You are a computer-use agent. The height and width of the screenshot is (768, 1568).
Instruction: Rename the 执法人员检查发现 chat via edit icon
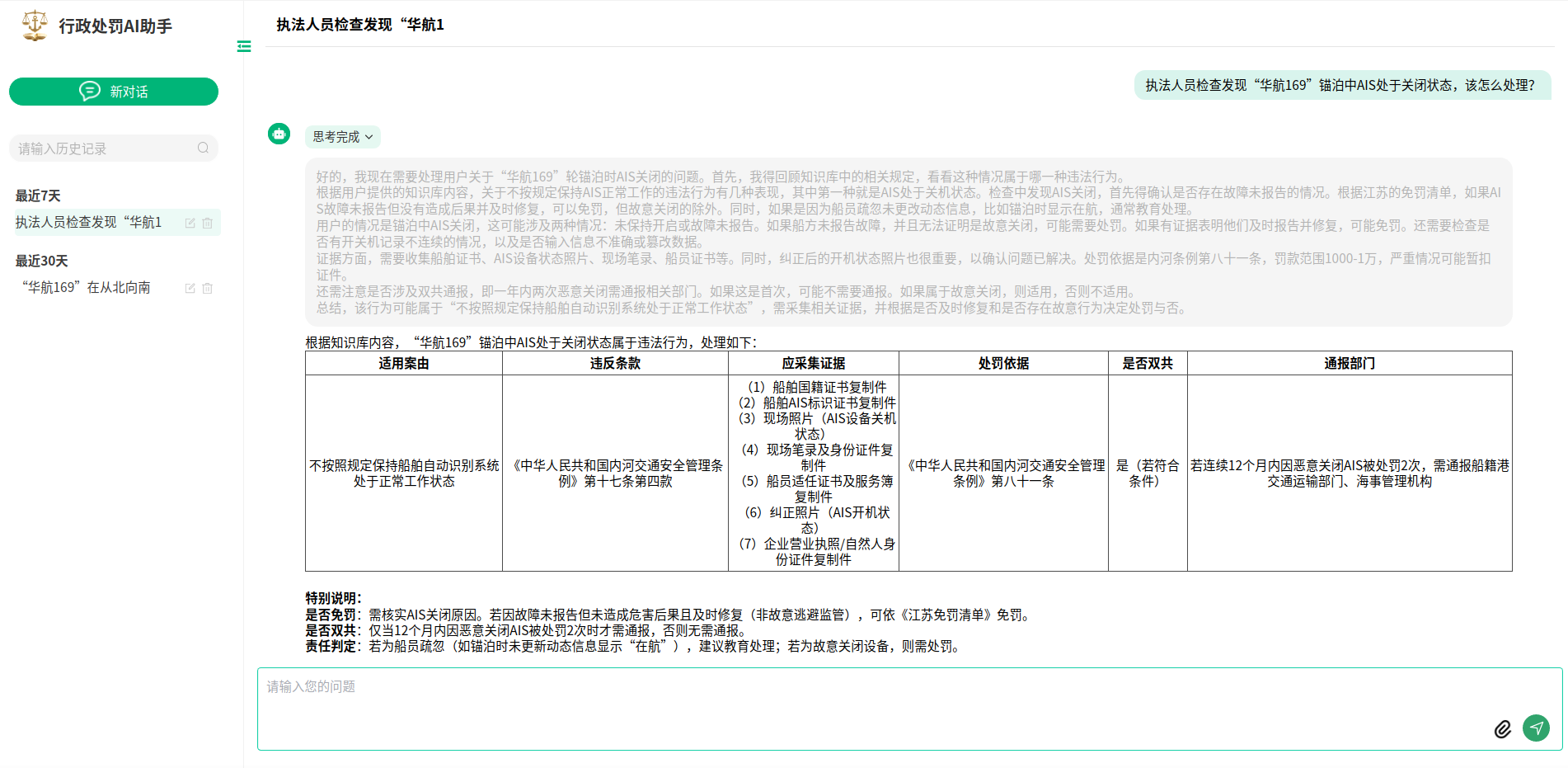click(190, 223)
